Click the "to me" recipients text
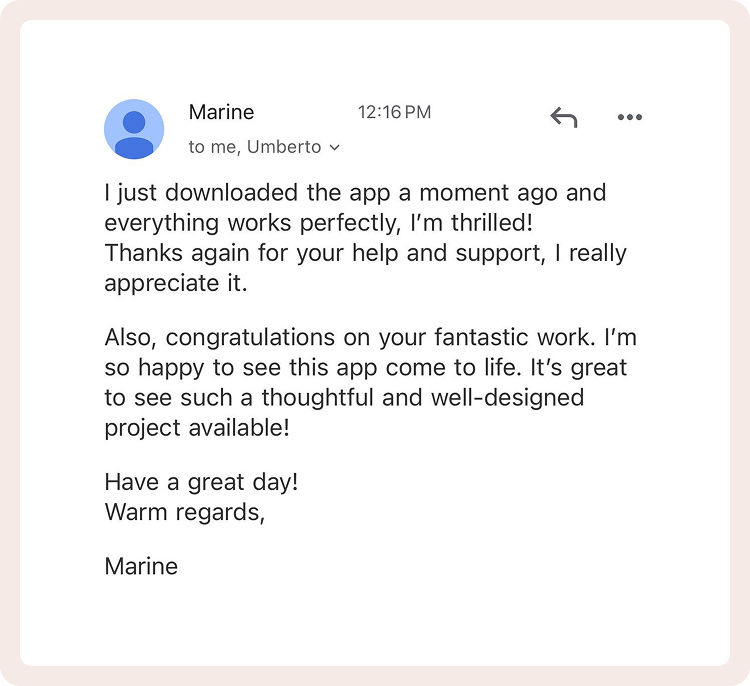 (214, 147)
